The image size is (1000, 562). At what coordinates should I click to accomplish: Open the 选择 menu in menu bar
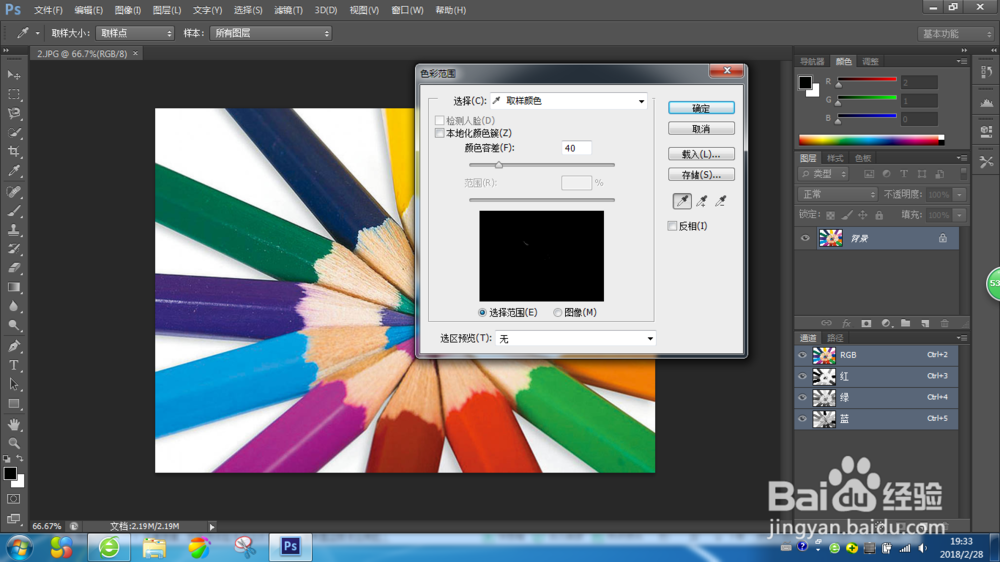(248, 10)
